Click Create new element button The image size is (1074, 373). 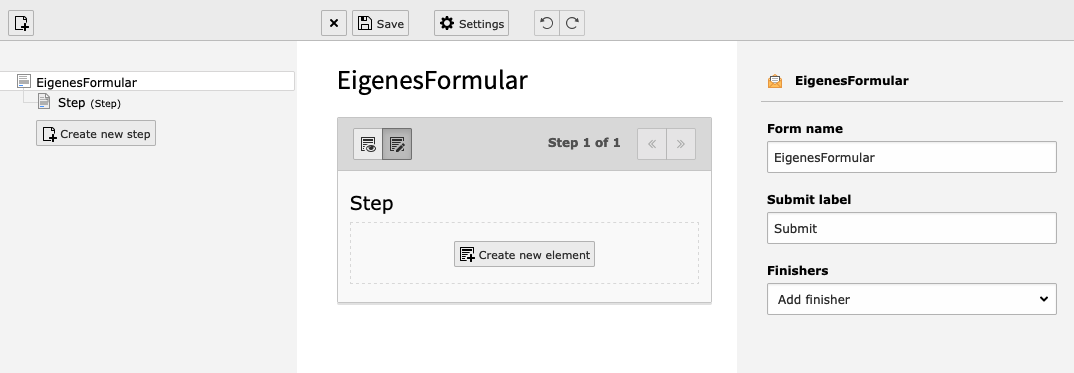524,255
